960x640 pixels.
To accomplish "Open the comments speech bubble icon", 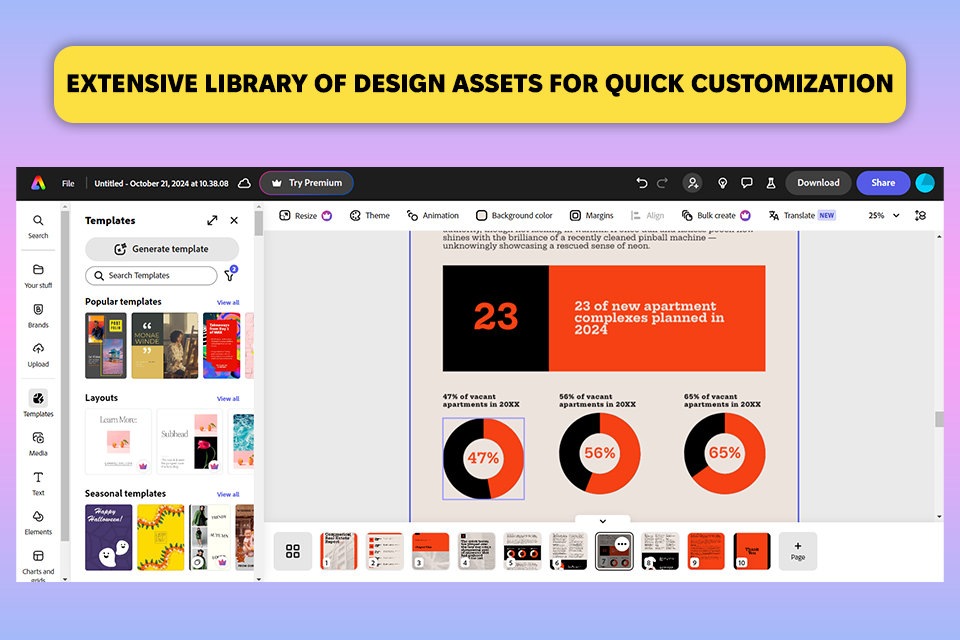I will 746,183.
